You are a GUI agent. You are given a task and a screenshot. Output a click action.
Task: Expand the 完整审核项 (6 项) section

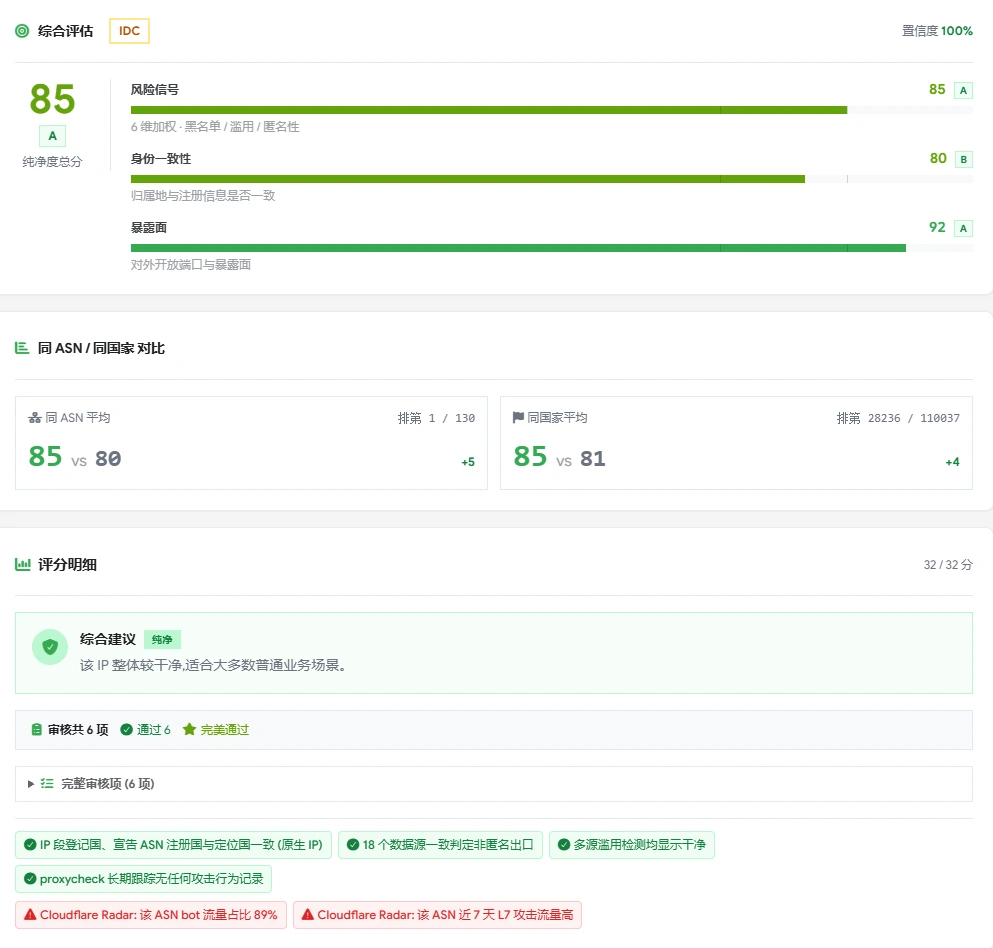point(494,784)
